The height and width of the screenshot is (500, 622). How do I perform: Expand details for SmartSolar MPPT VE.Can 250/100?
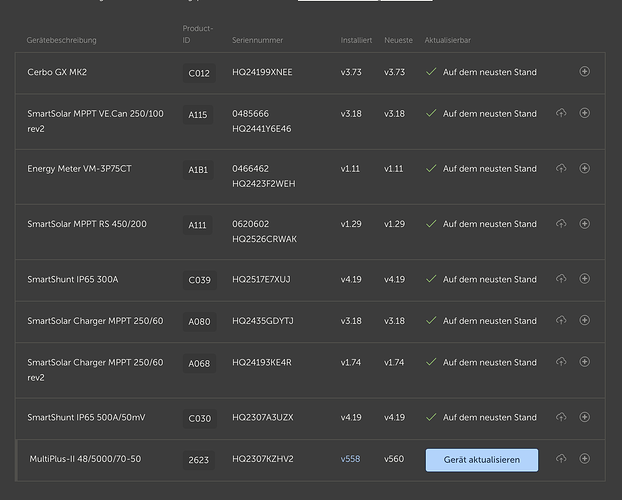point(584,113)
